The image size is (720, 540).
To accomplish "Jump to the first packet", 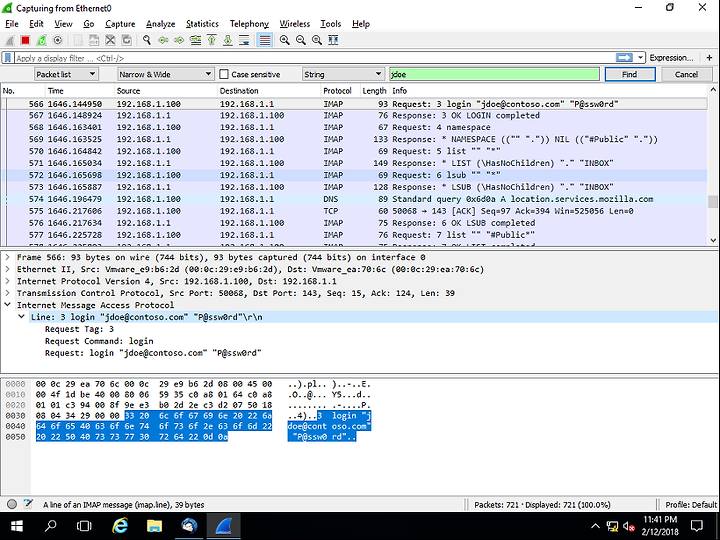I will pyautogui.click(x=212, y=40).
